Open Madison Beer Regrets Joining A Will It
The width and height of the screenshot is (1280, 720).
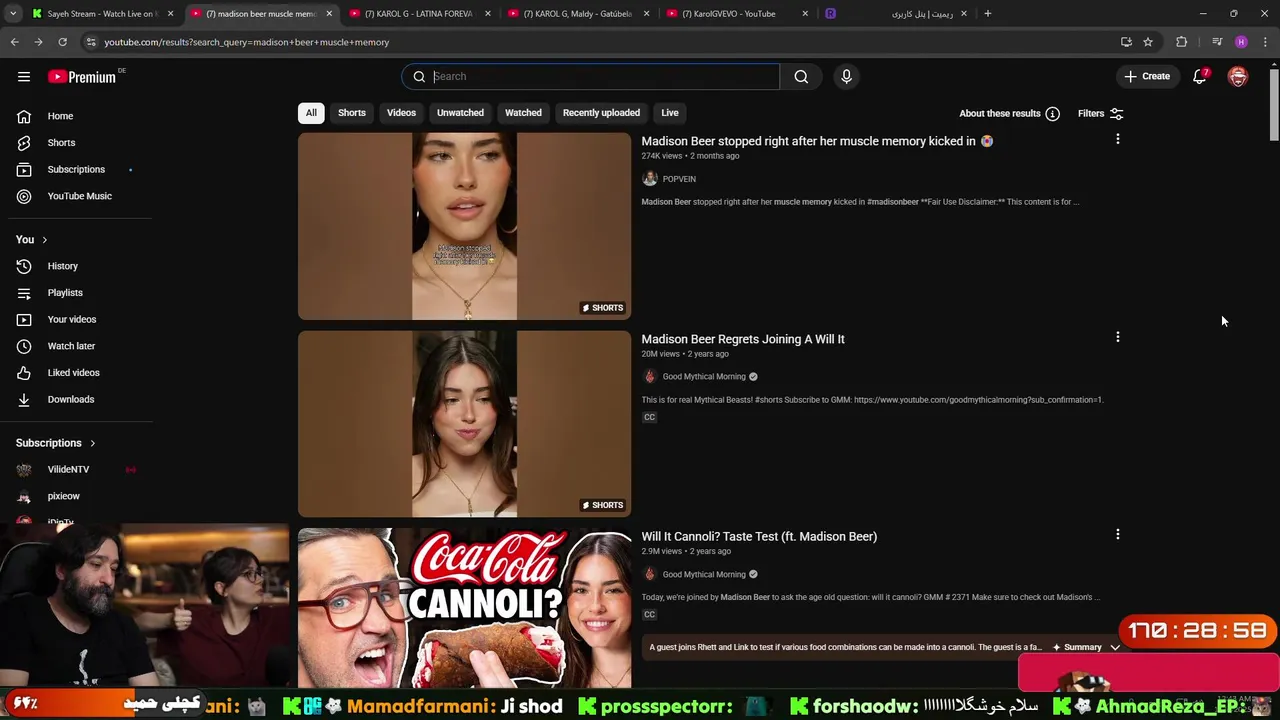(743, 339)
